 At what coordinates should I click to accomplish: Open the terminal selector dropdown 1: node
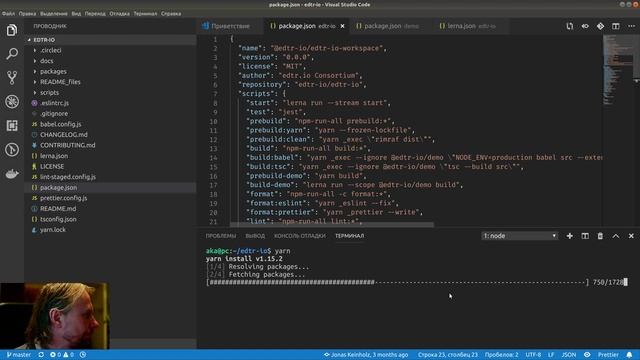(x=520, y=236)
